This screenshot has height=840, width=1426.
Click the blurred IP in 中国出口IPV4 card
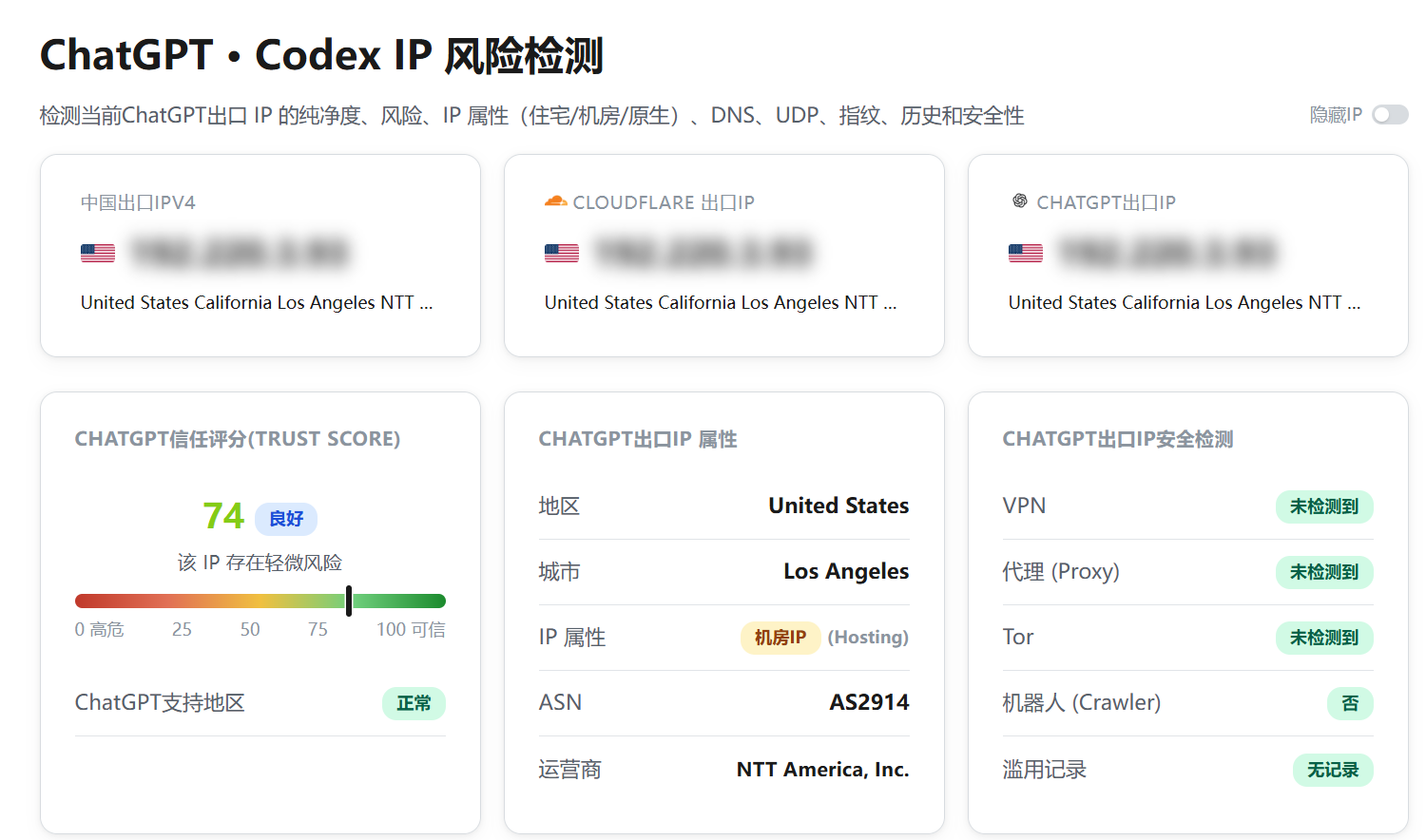240,253
